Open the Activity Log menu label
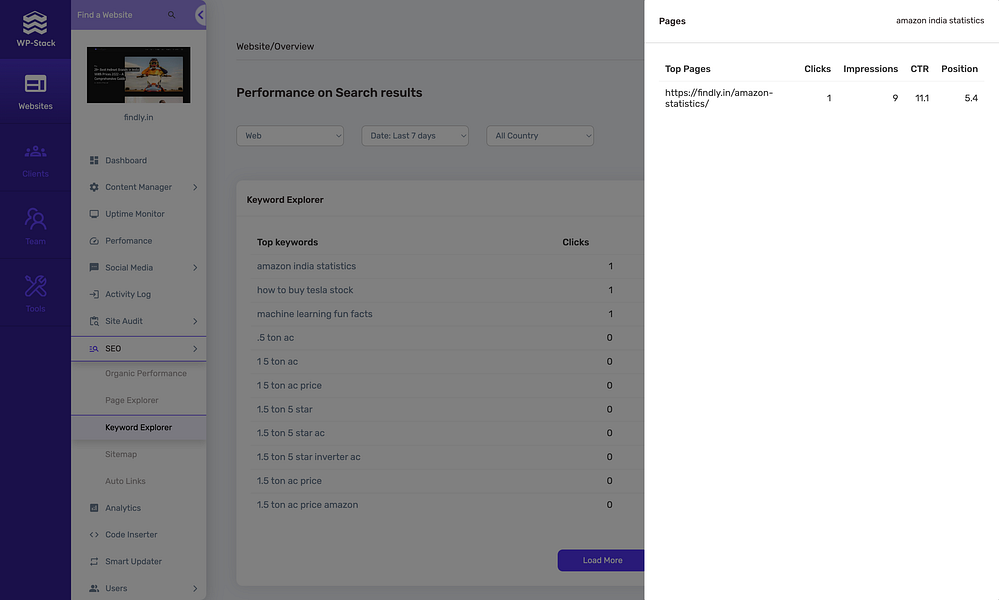This screenshot has width=999, height=600. [128, 294]
